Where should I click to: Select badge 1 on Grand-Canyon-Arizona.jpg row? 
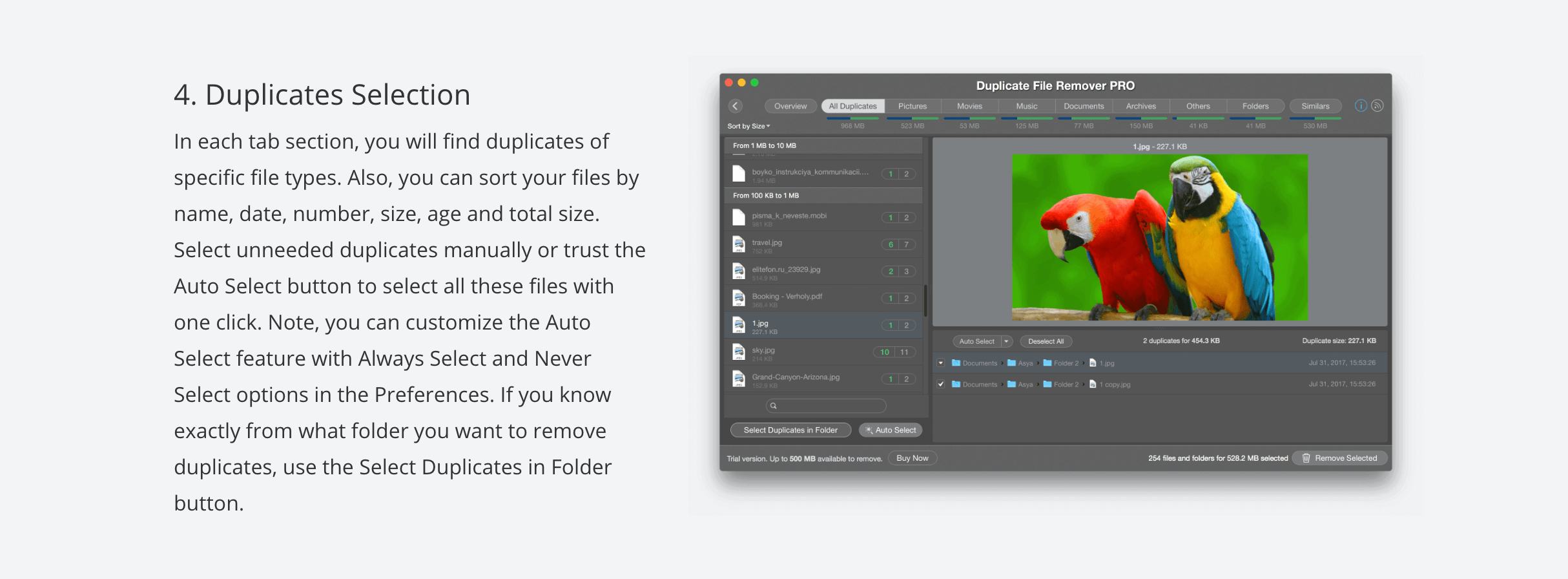click(891, 379)
